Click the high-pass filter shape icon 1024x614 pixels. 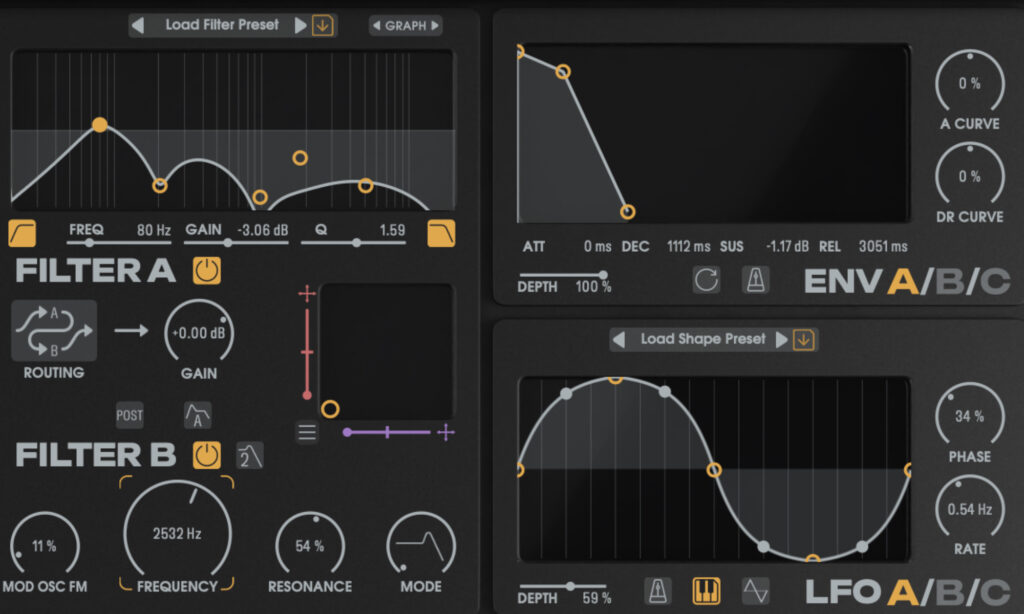click(x=22, y=233)
